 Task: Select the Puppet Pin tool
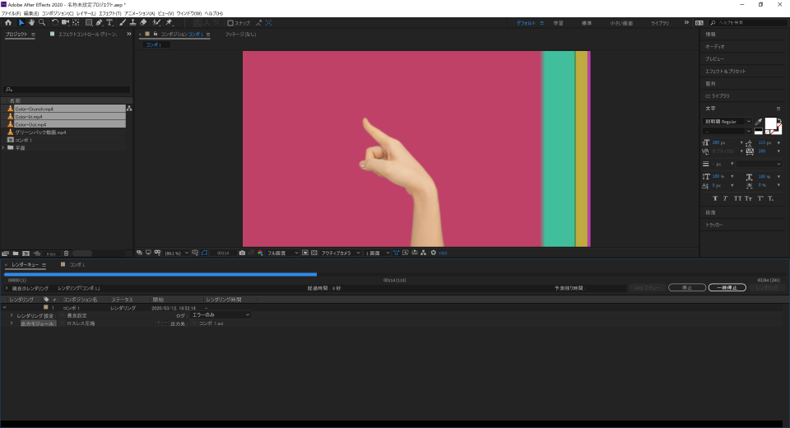coord(169,23)
